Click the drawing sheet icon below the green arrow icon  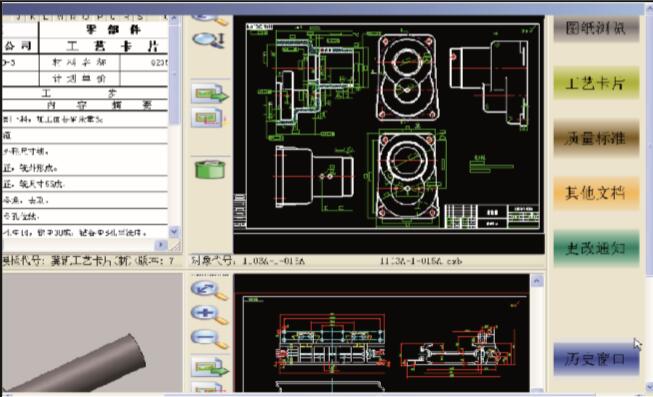(208, 118)
